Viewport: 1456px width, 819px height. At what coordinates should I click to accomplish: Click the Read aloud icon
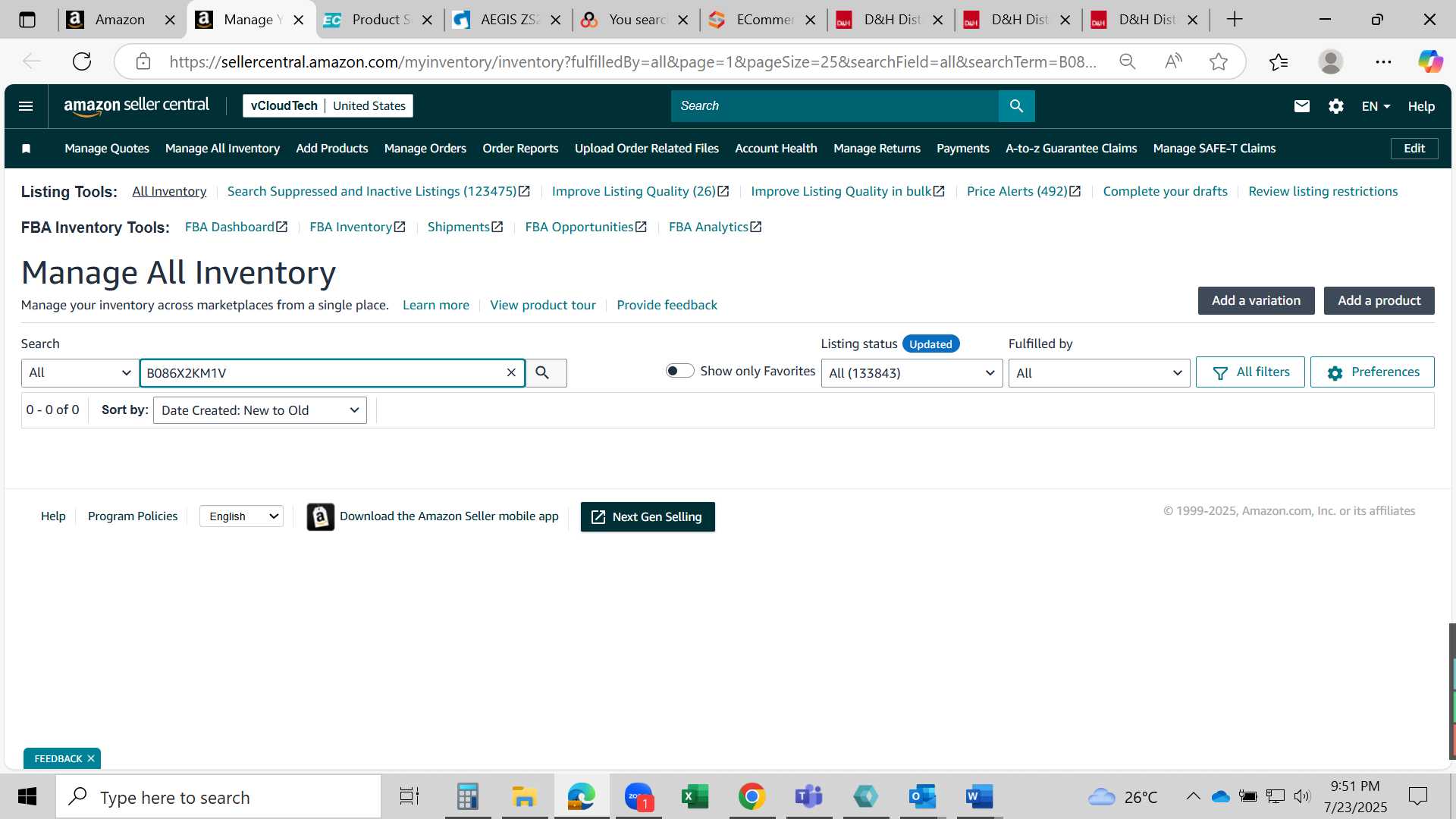[1173, 61]
